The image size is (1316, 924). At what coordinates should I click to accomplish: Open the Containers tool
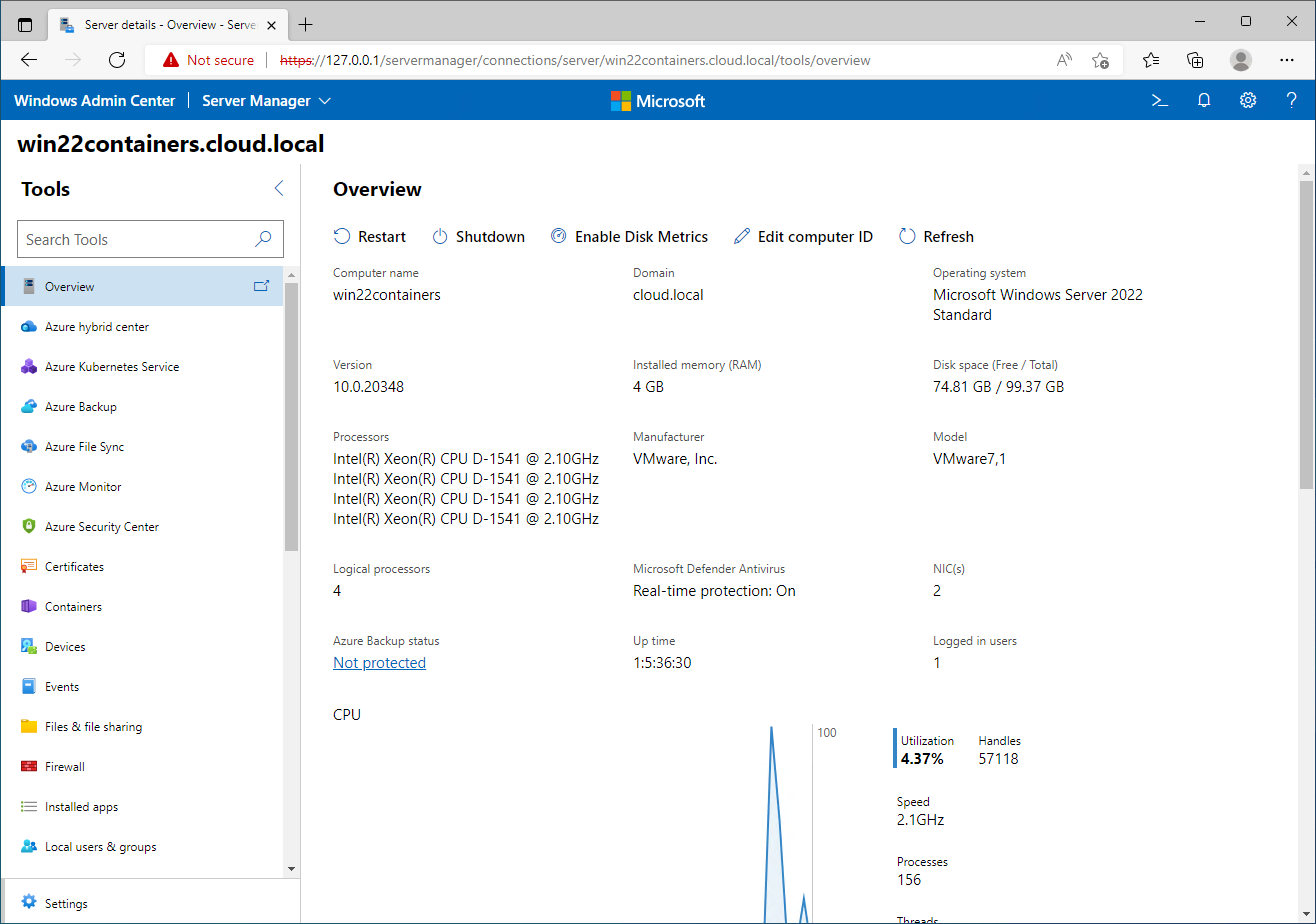coord(73,607)
